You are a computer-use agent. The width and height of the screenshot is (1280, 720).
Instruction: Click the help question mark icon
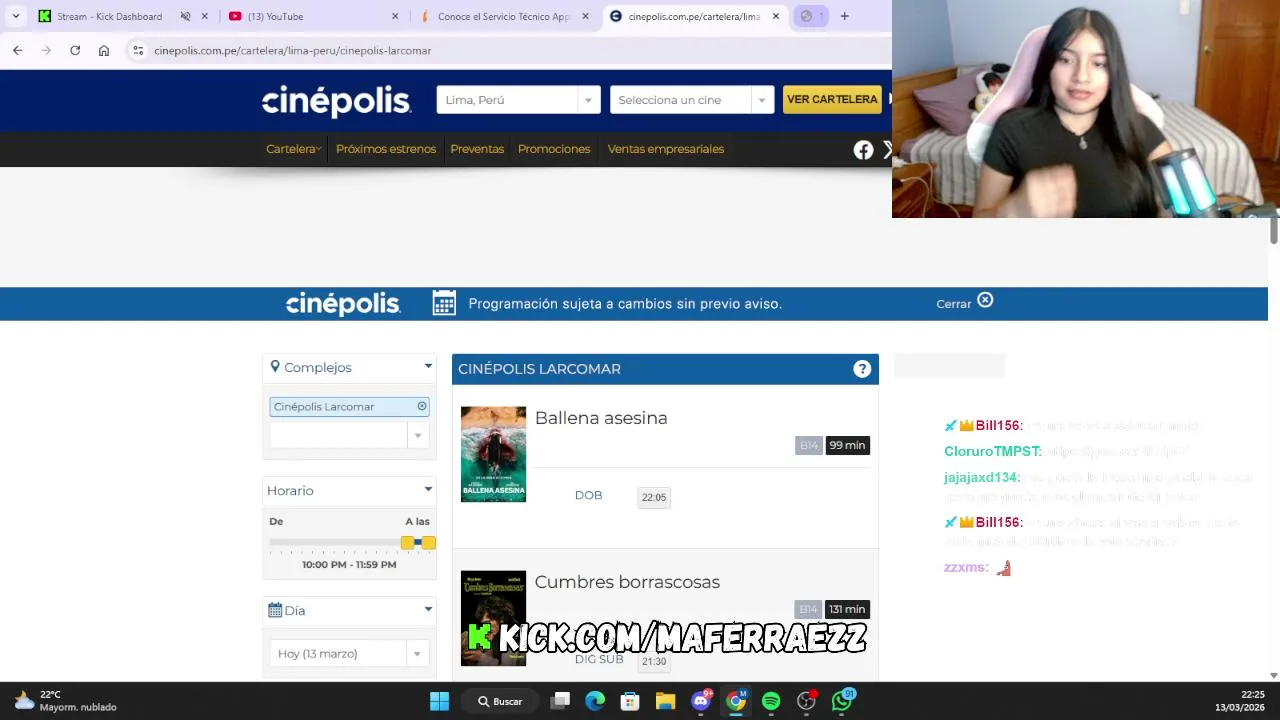(x=862, y=369)
